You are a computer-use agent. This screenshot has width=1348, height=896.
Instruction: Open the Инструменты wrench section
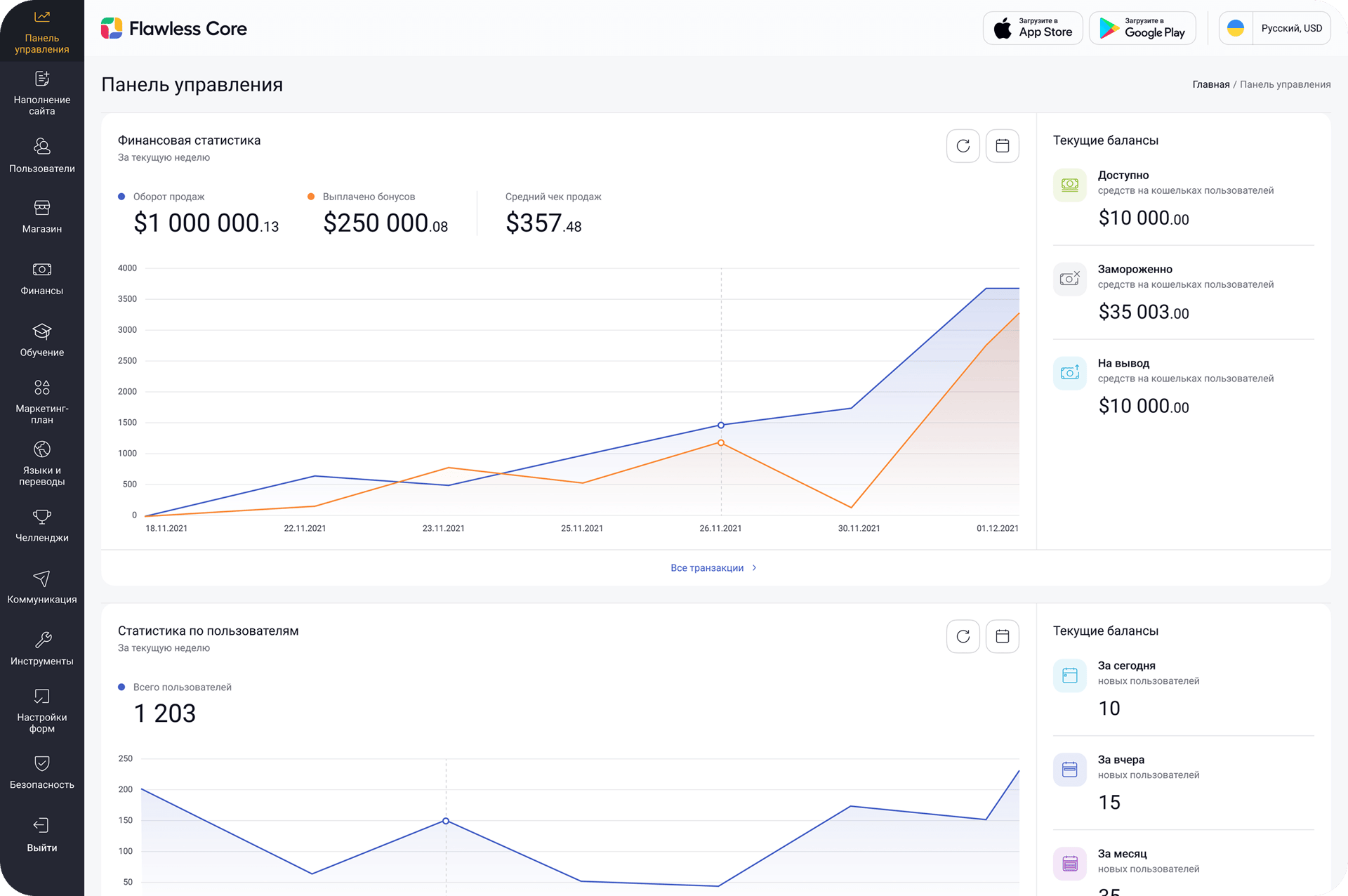(42, 649)
